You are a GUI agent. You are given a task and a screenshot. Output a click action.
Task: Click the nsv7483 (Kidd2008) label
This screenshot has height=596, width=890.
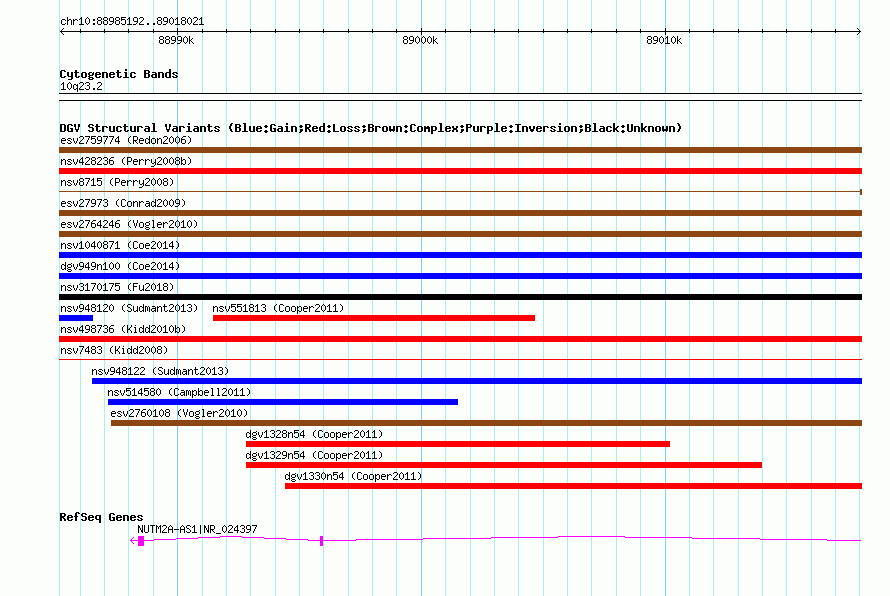(114, 350)
